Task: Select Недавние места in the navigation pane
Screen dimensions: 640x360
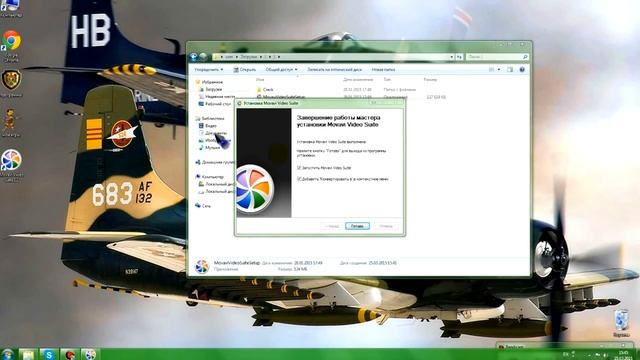Action: point(217,97)
